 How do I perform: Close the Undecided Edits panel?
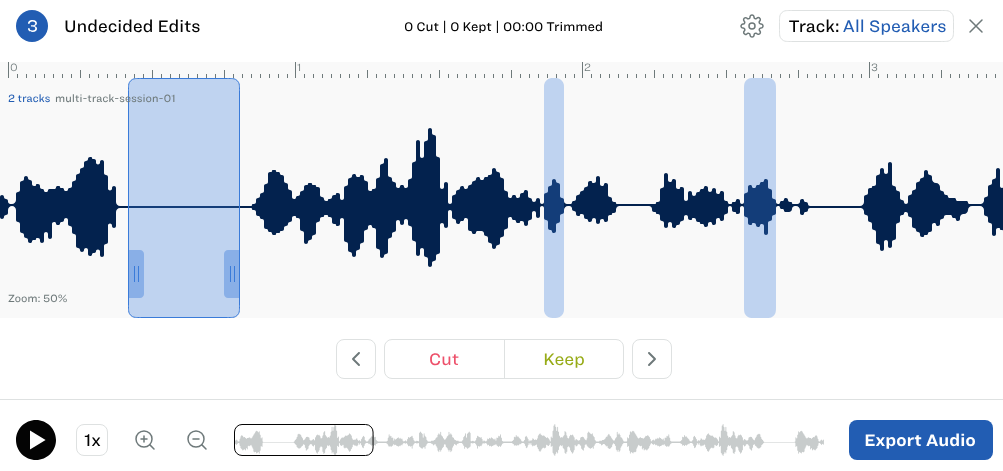976,27
